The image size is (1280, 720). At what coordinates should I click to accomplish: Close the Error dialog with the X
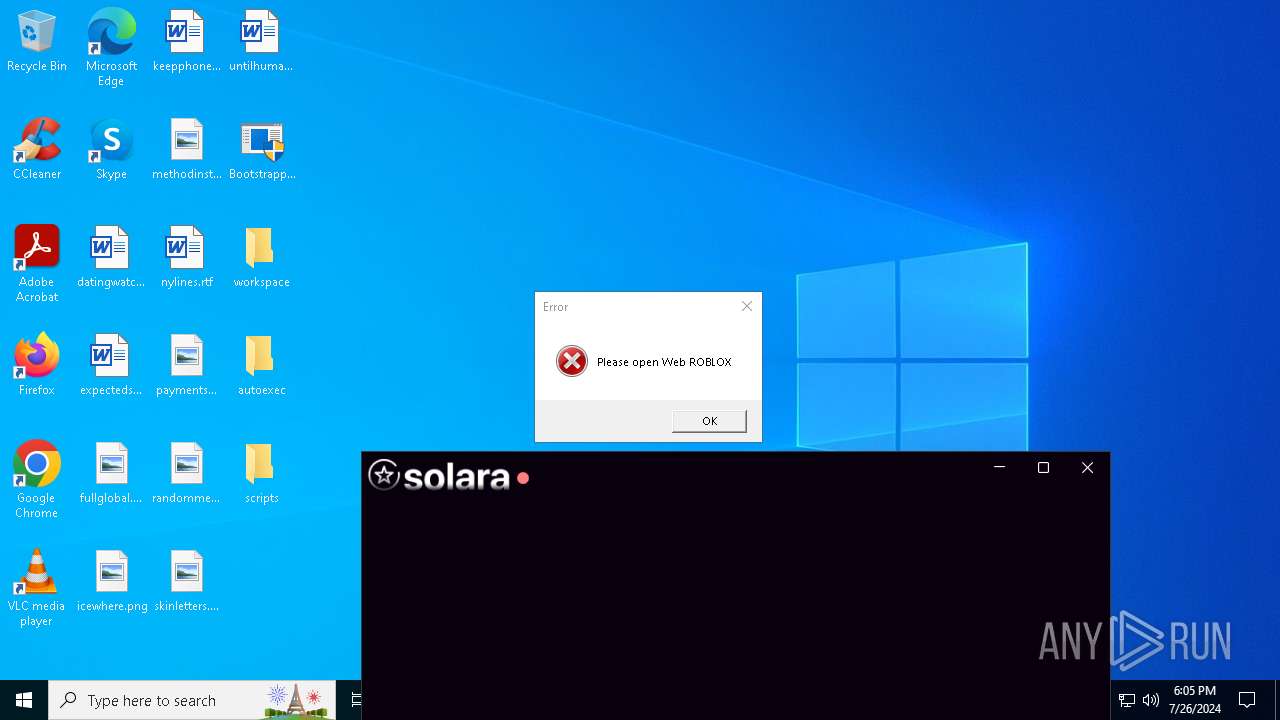coord(746,307)
